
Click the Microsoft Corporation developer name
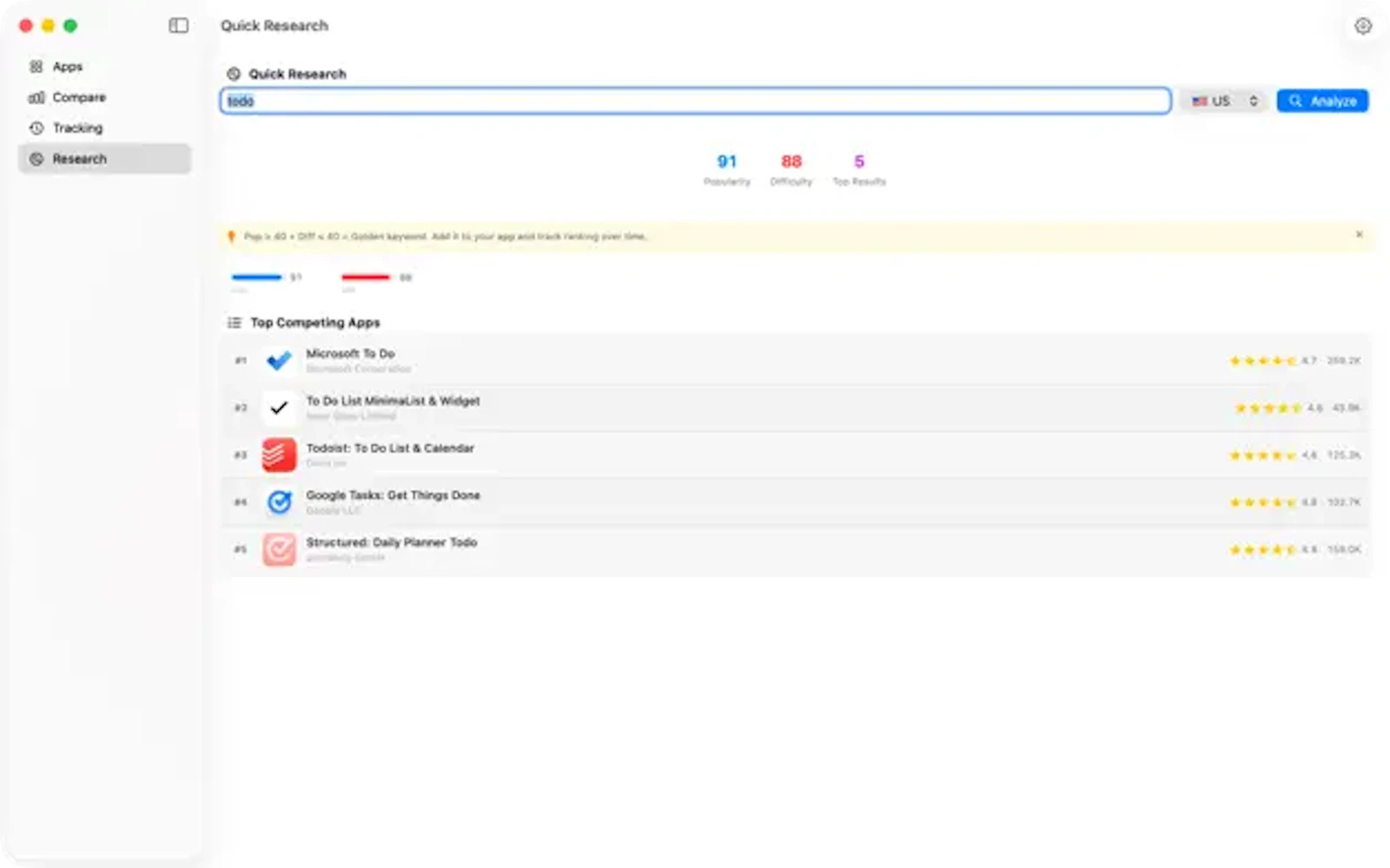tap(358, 369)
